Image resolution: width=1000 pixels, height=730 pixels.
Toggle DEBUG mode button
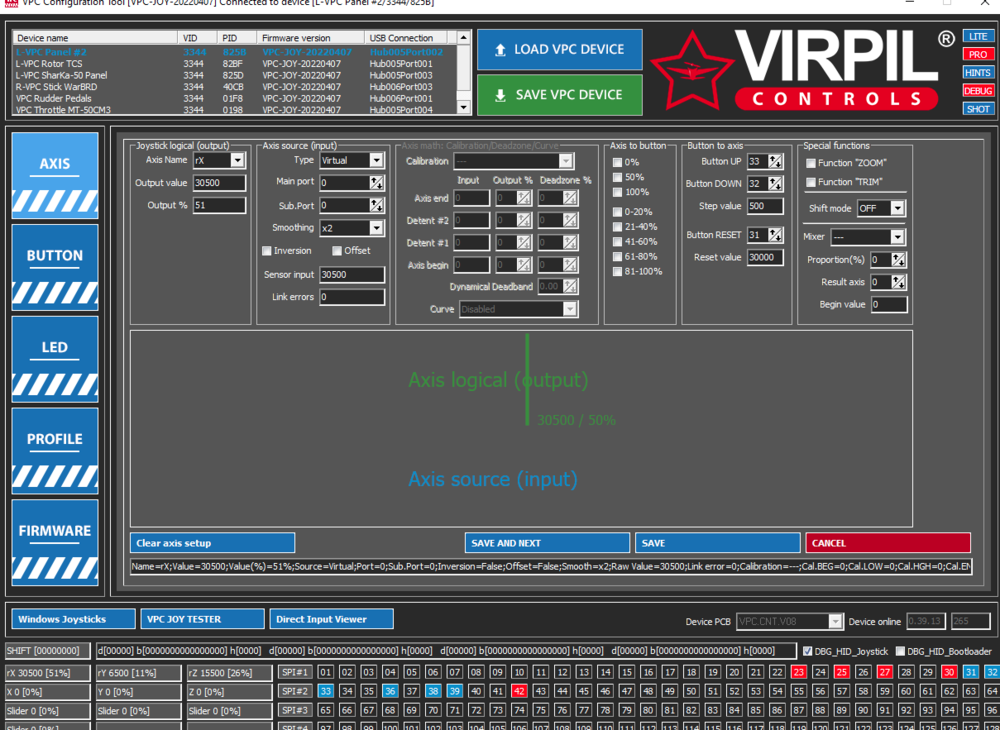(x=978, y=91)
